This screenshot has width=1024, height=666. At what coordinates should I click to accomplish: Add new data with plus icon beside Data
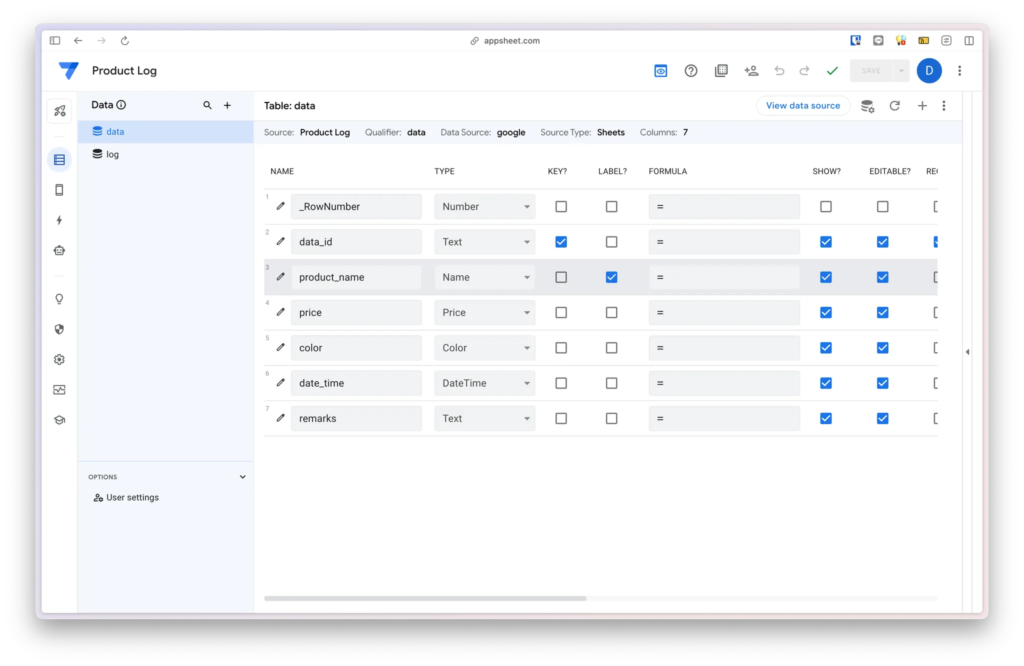point(227,105)
